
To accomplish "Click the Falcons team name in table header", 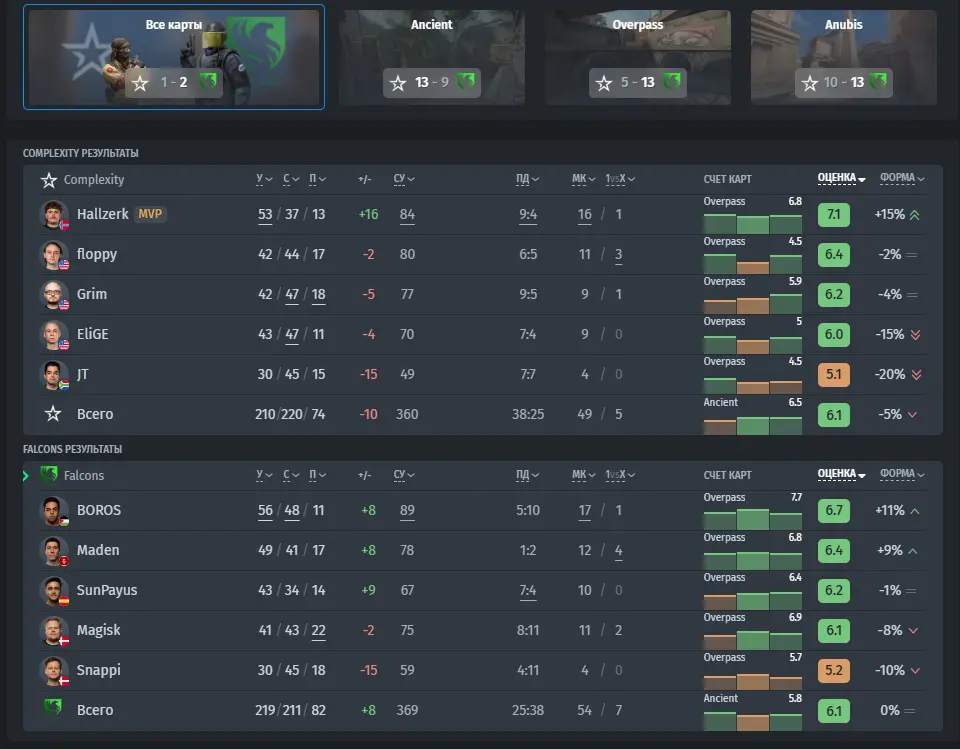I will point(84,475).
